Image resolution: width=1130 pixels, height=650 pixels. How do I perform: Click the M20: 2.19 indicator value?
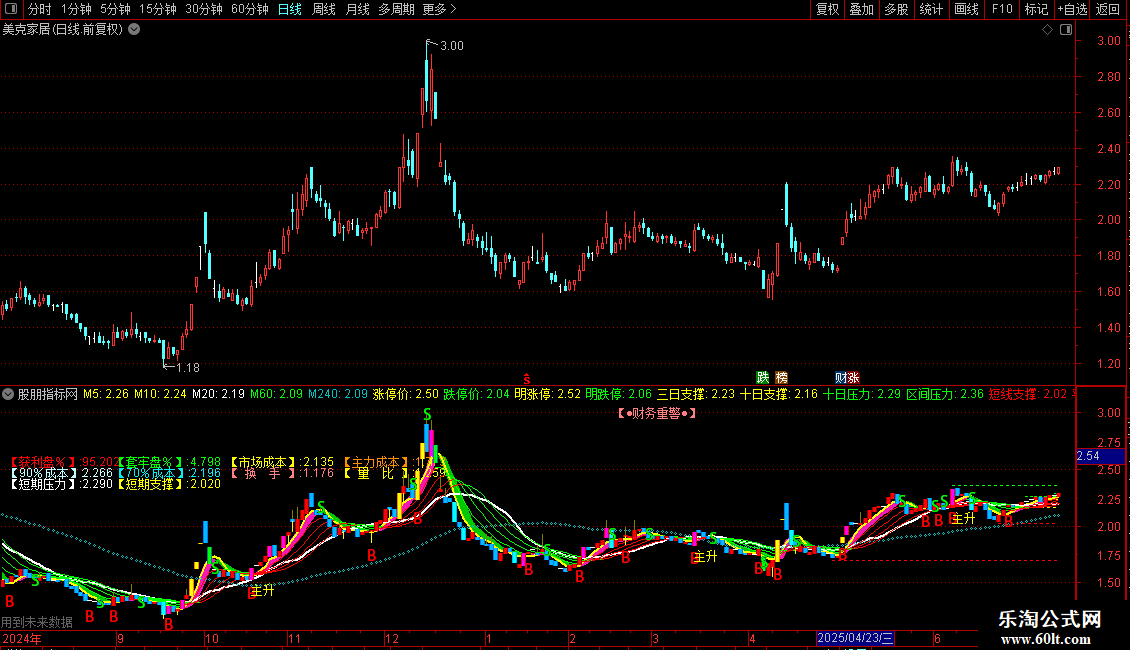pyautogui.click(x=218, y=394)
